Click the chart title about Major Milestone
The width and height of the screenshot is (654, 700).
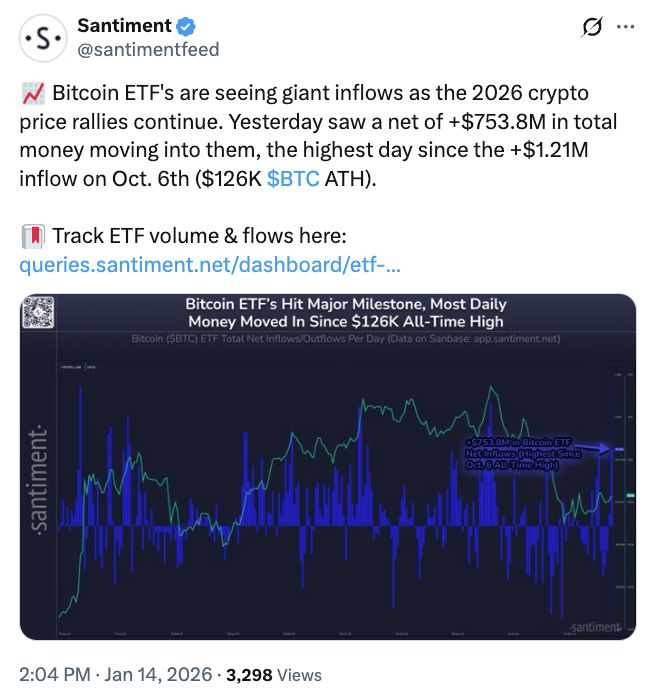click(x=345, y=312)
